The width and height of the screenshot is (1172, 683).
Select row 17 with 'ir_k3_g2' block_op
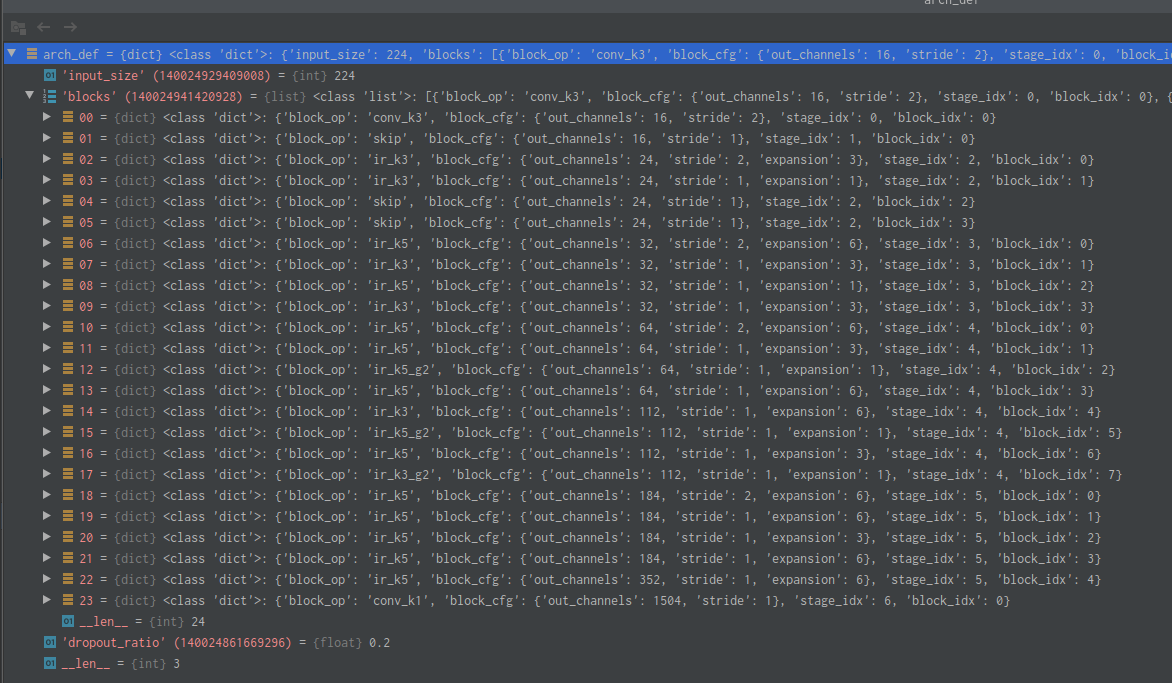click(587, 475)
